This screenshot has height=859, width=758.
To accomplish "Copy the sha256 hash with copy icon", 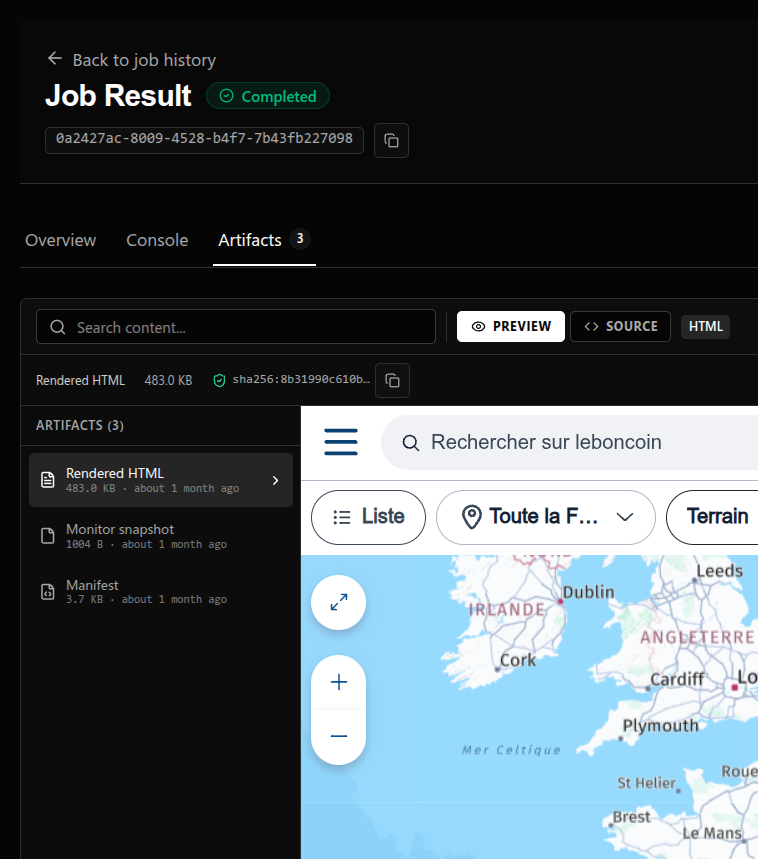I will point(392,380).
